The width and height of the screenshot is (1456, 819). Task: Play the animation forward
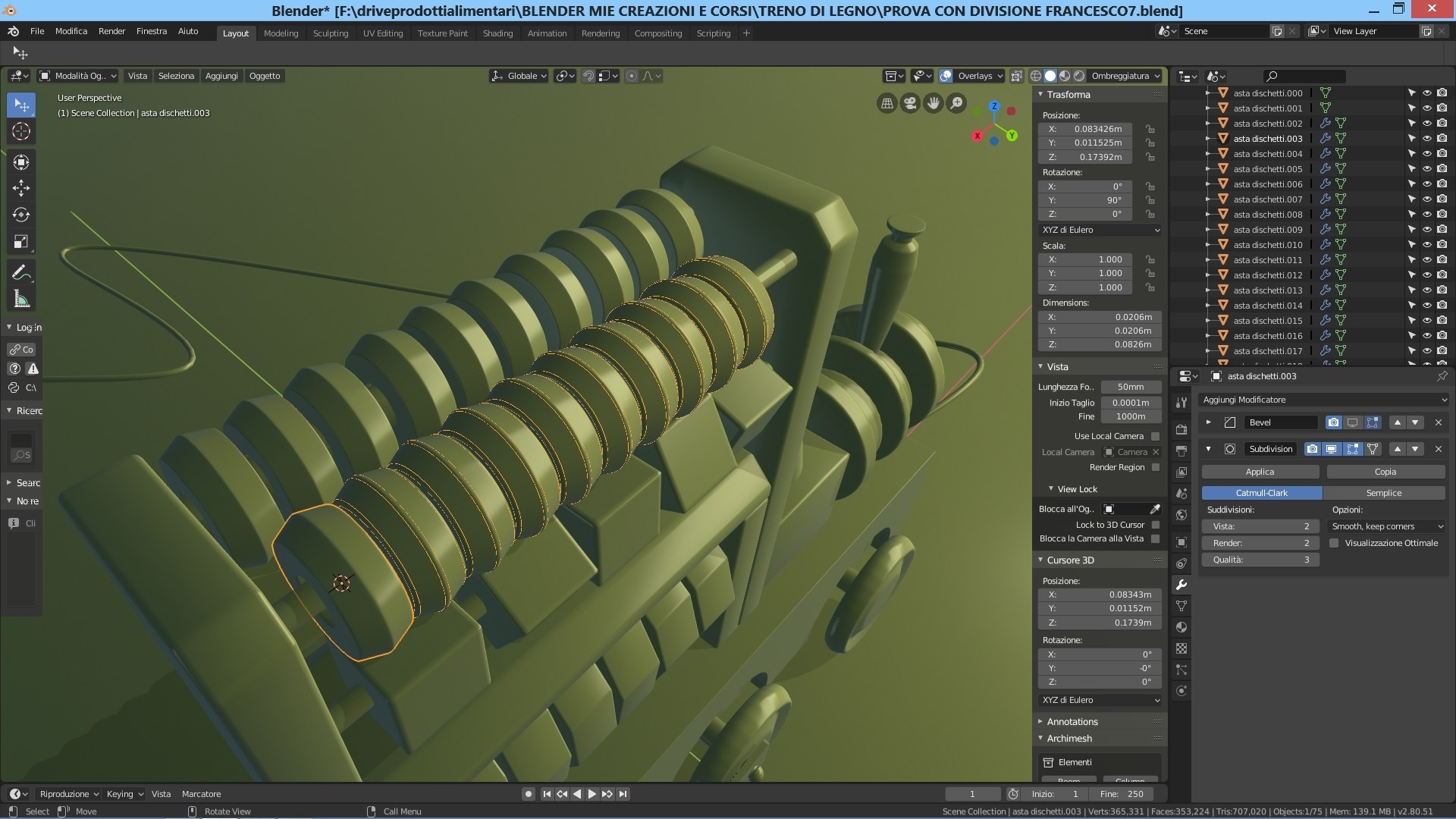point(592,794)
